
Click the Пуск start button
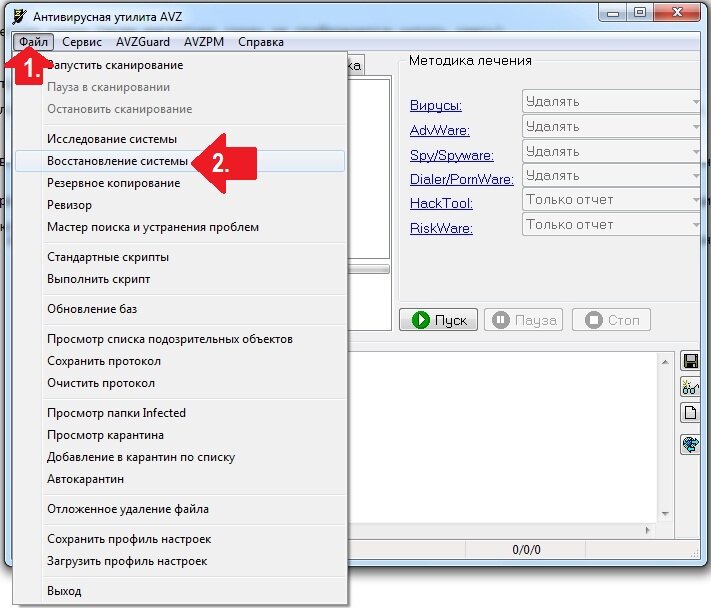[438, 320]
